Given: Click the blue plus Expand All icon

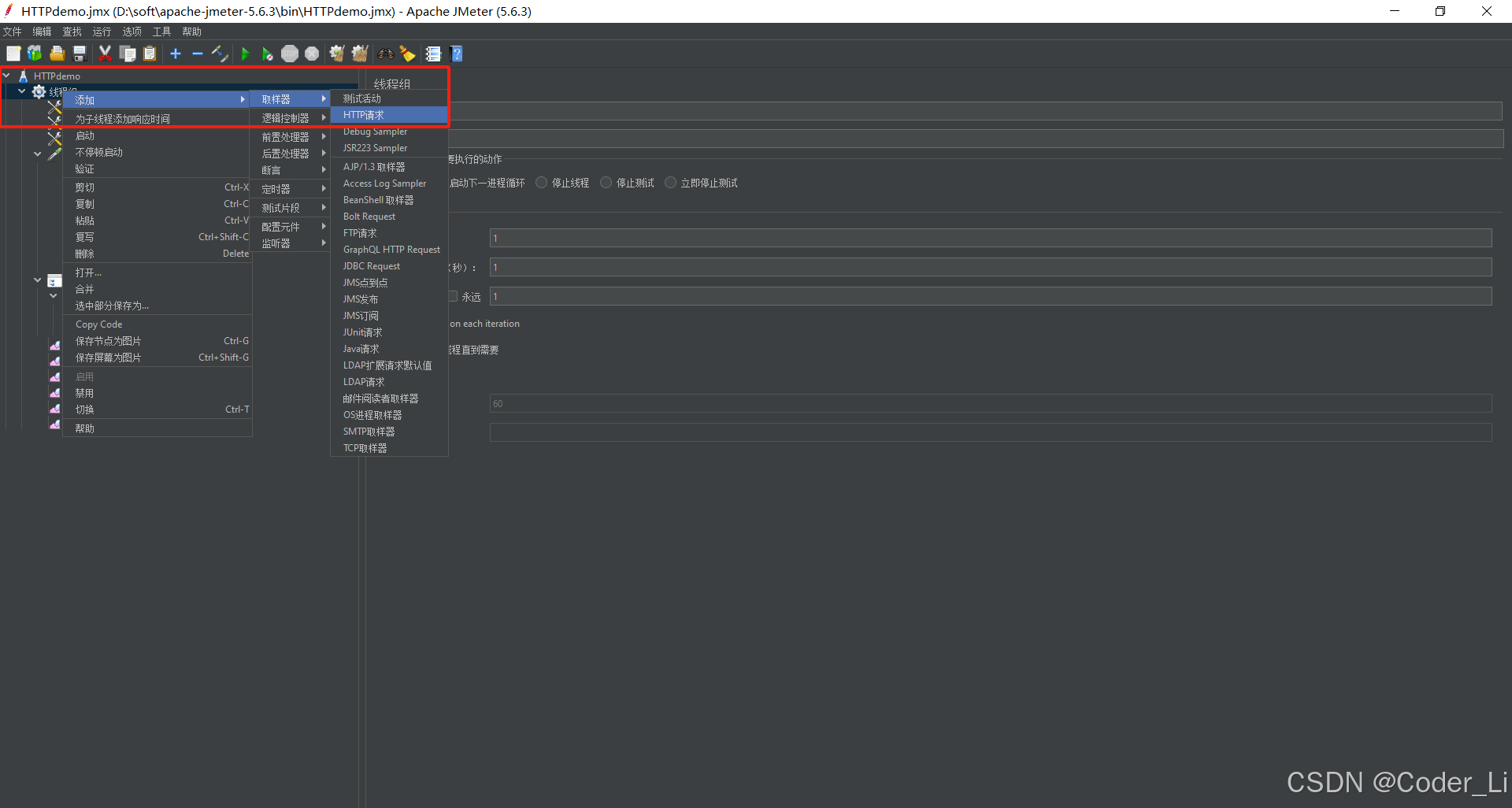Looking at the screenshot, I should 176,54.
